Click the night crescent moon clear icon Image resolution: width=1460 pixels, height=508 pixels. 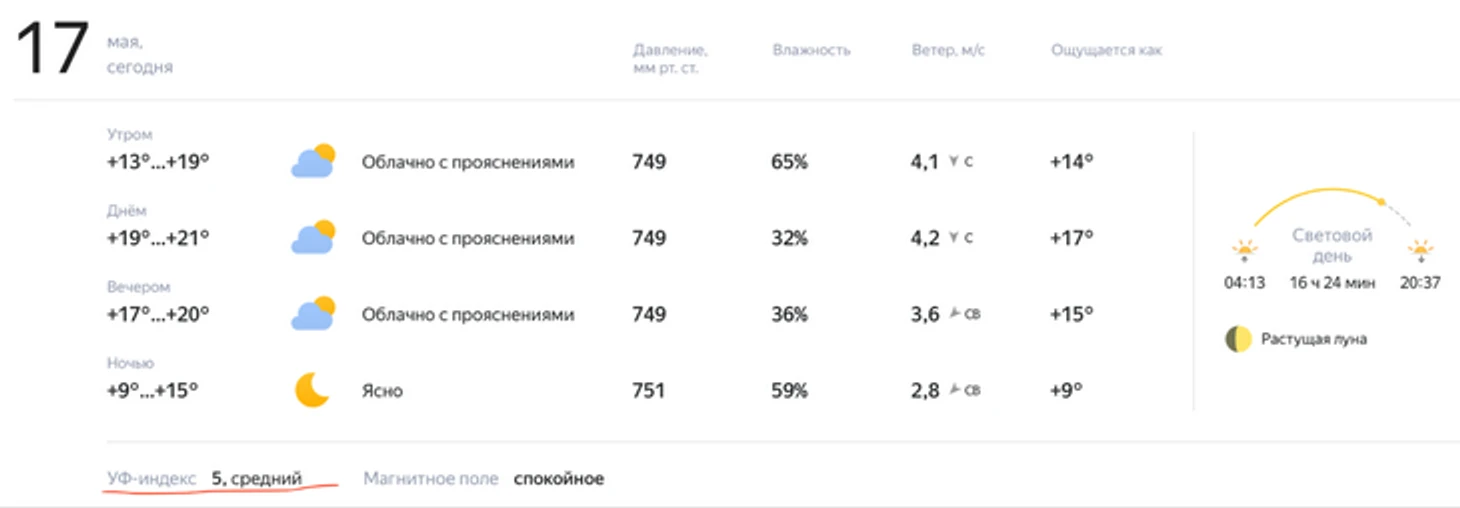(312, 390)
